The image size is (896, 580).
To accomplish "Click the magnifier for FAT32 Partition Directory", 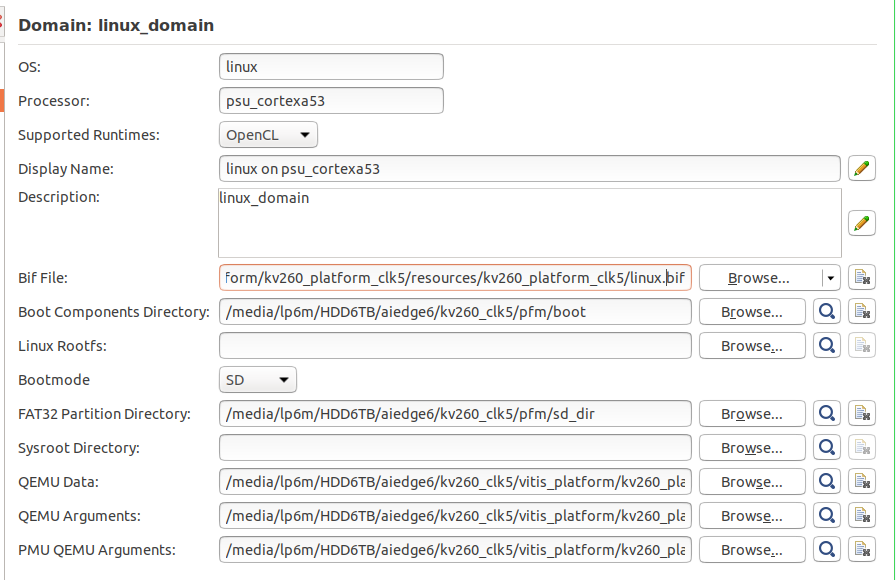I will [x=827, y=414].
